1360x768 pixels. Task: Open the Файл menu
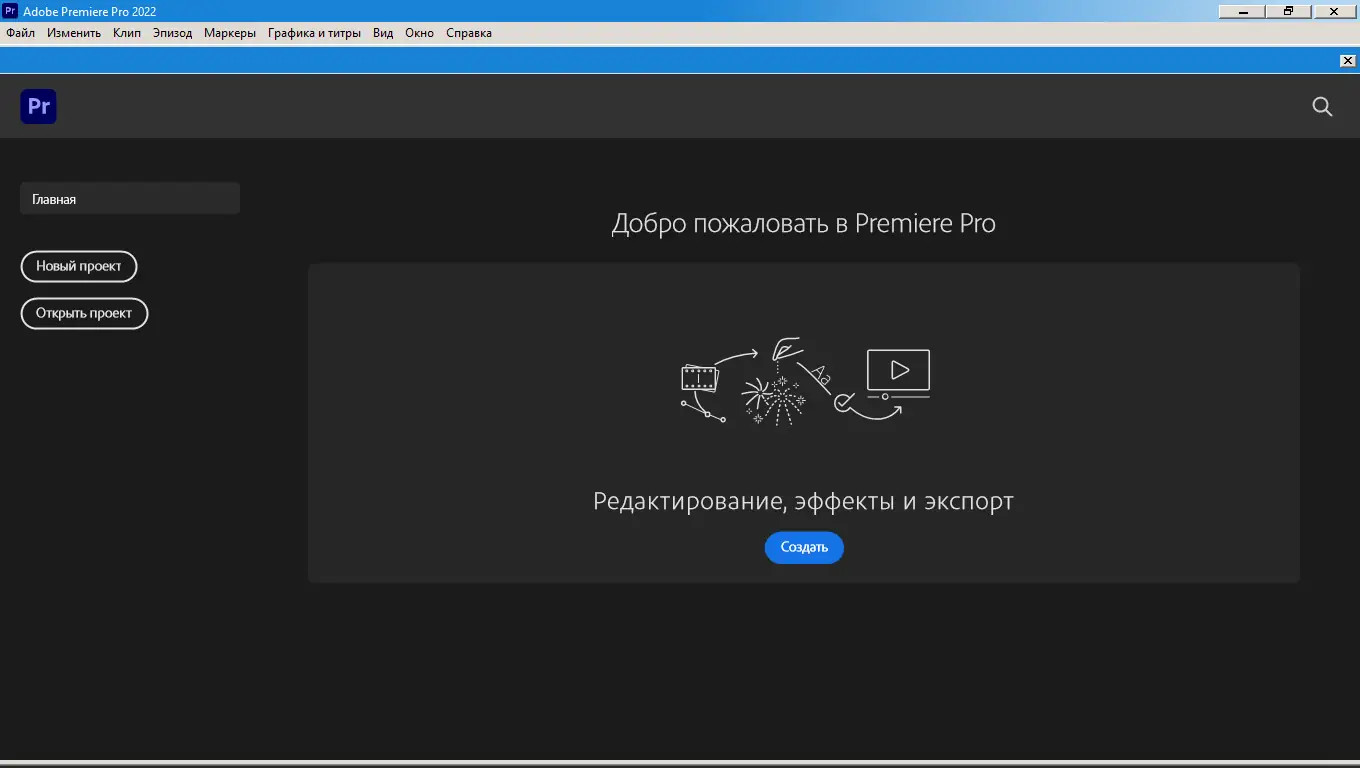click(x=20, y=32)
